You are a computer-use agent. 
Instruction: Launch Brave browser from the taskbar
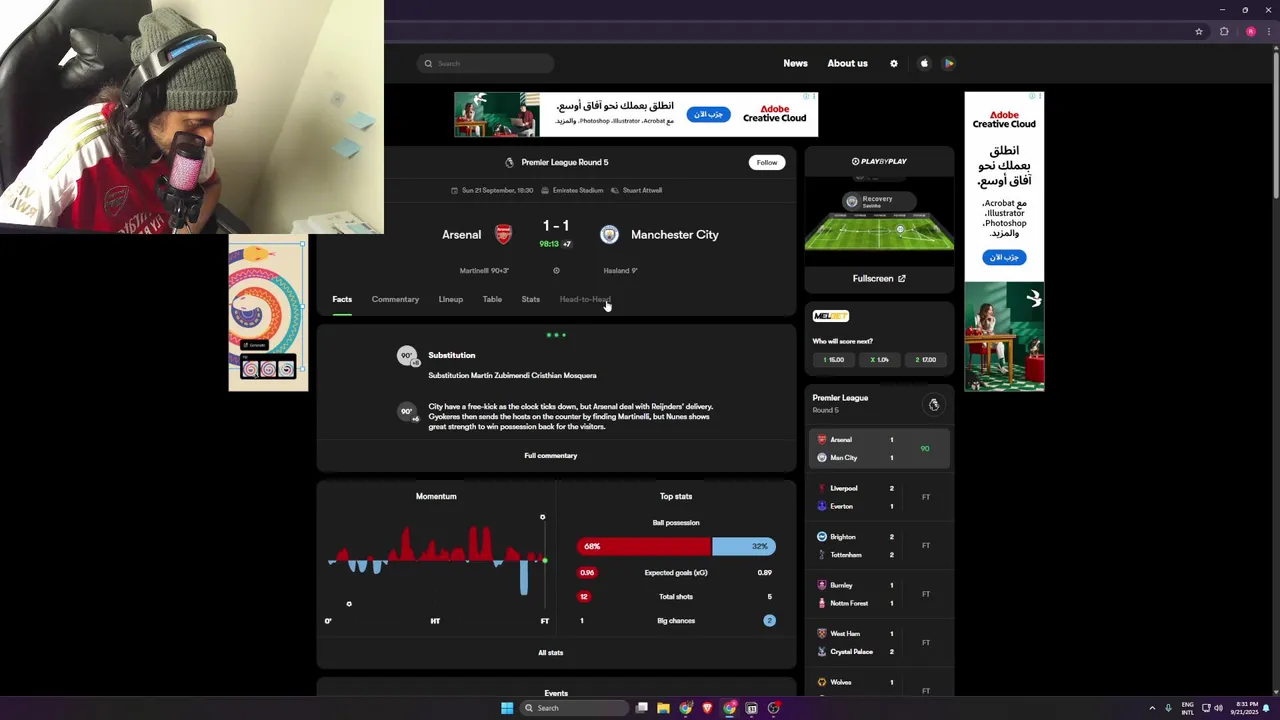707,708
